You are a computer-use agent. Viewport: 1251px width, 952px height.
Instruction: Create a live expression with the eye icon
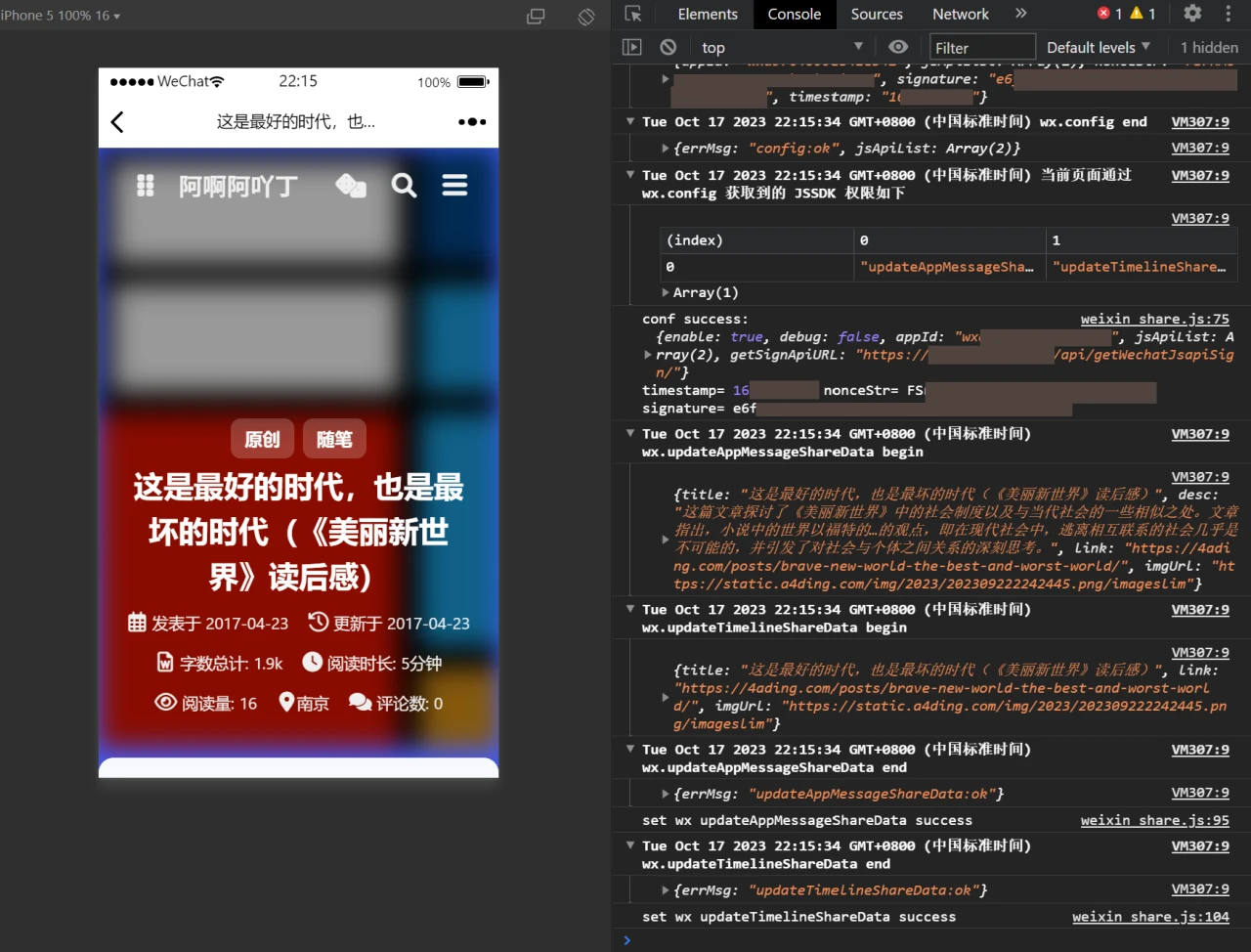pos(898,46)
